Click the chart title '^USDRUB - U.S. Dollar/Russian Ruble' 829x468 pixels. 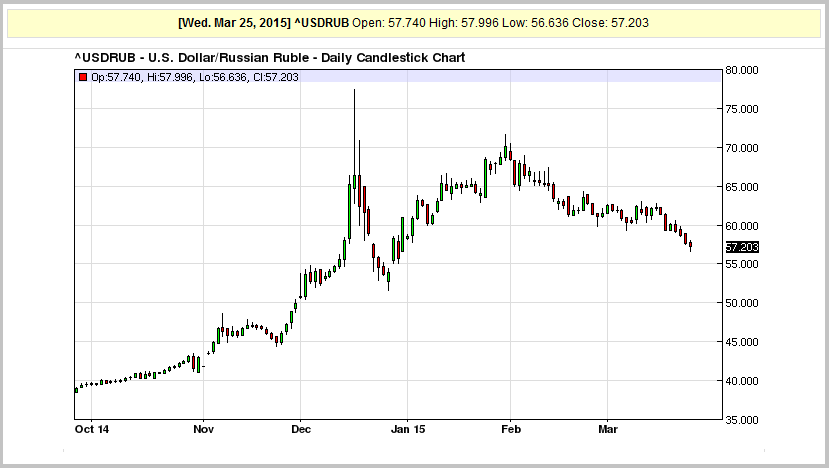point(192,58)
